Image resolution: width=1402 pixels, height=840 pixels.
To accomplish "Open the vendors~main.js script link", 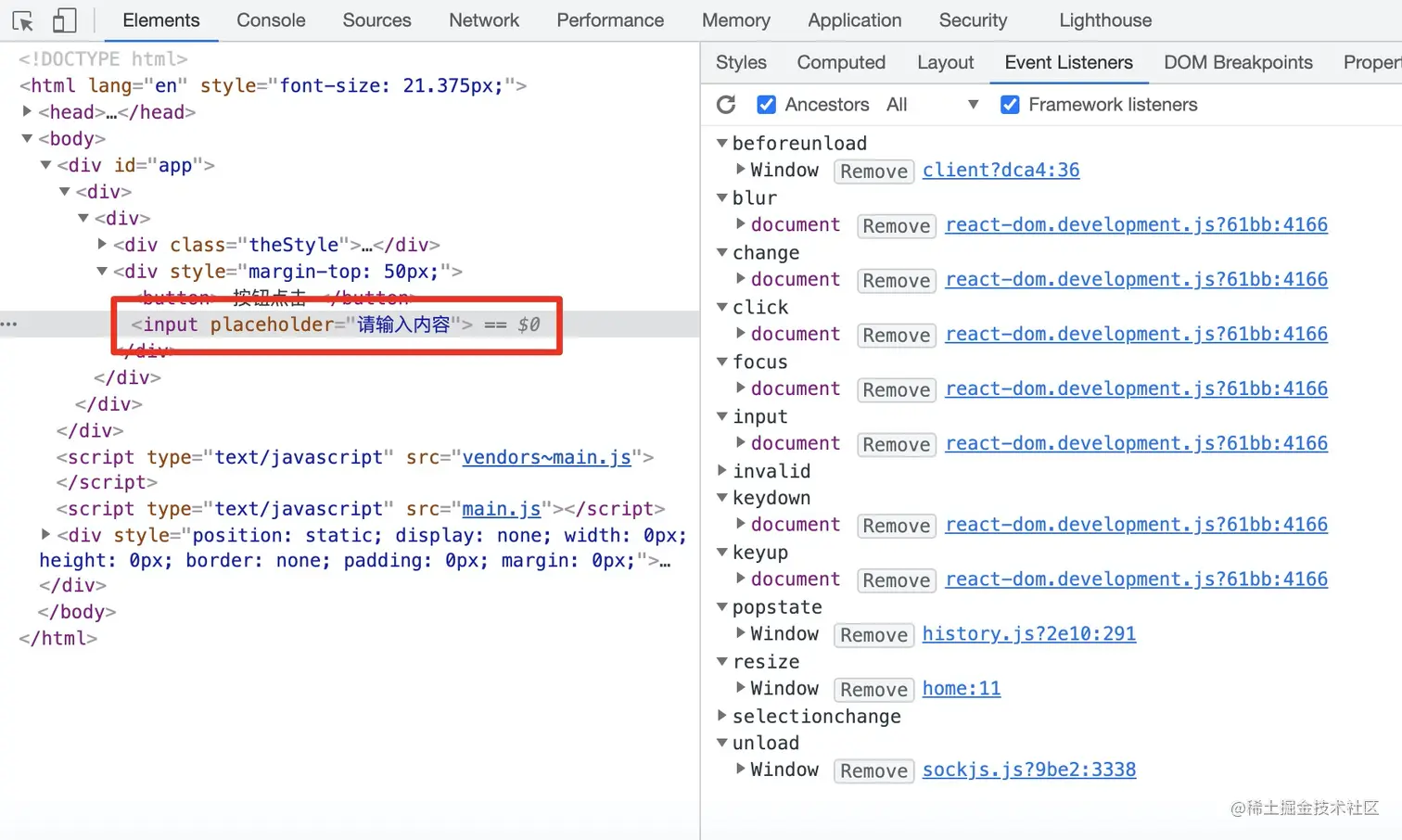I will 546,457.
